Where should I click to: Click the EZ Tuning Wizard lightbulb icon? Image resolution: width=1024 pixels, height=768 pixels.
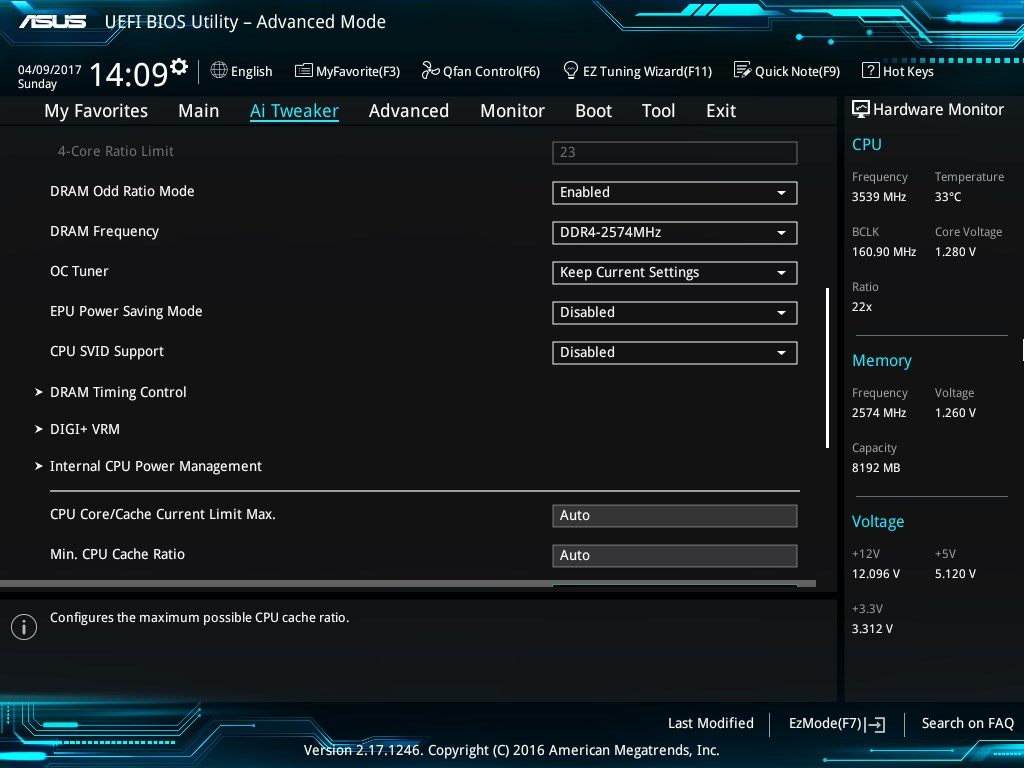[570, 70]
